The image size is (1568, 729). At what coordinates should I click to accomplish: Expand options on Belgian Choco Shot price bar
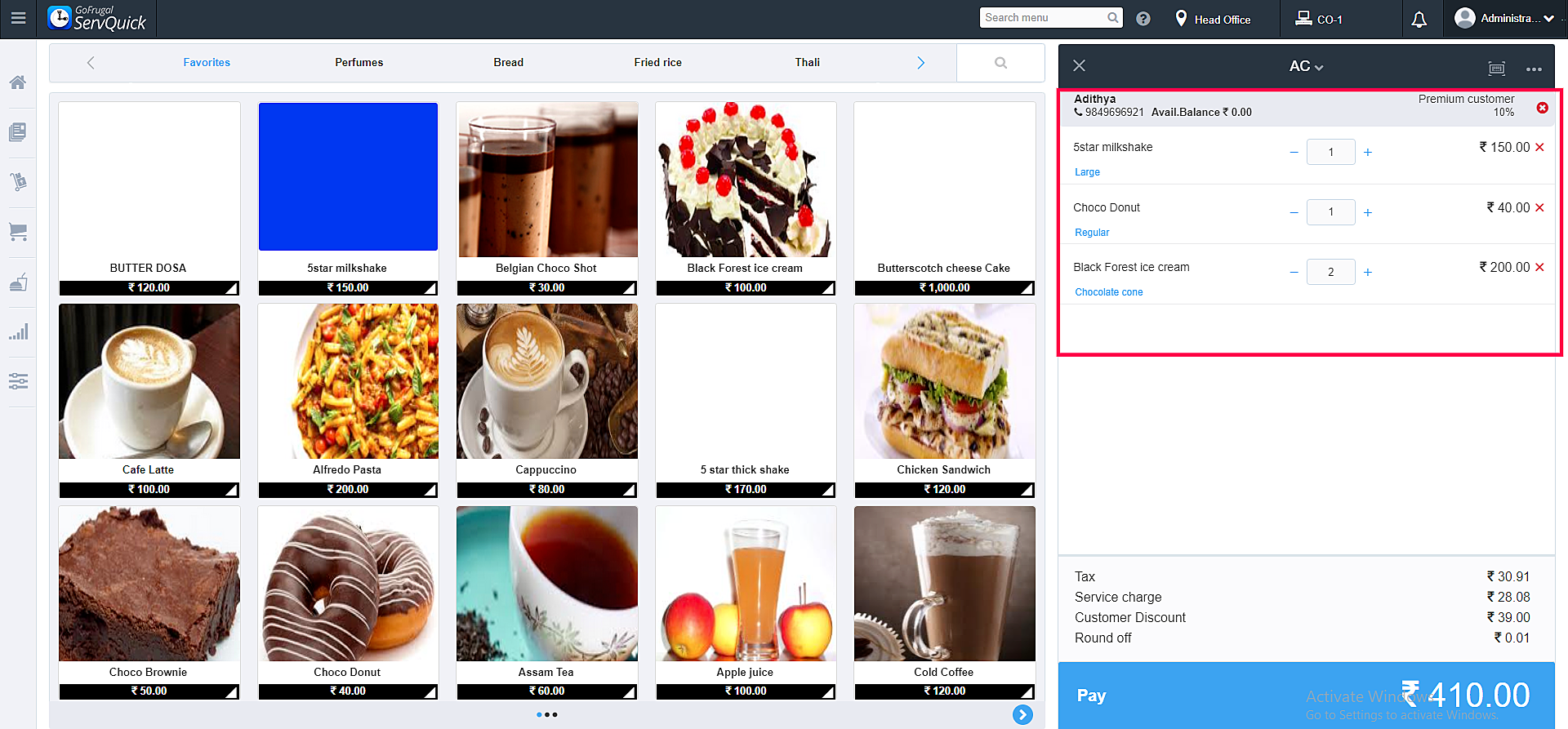click(x=629, y=288)
